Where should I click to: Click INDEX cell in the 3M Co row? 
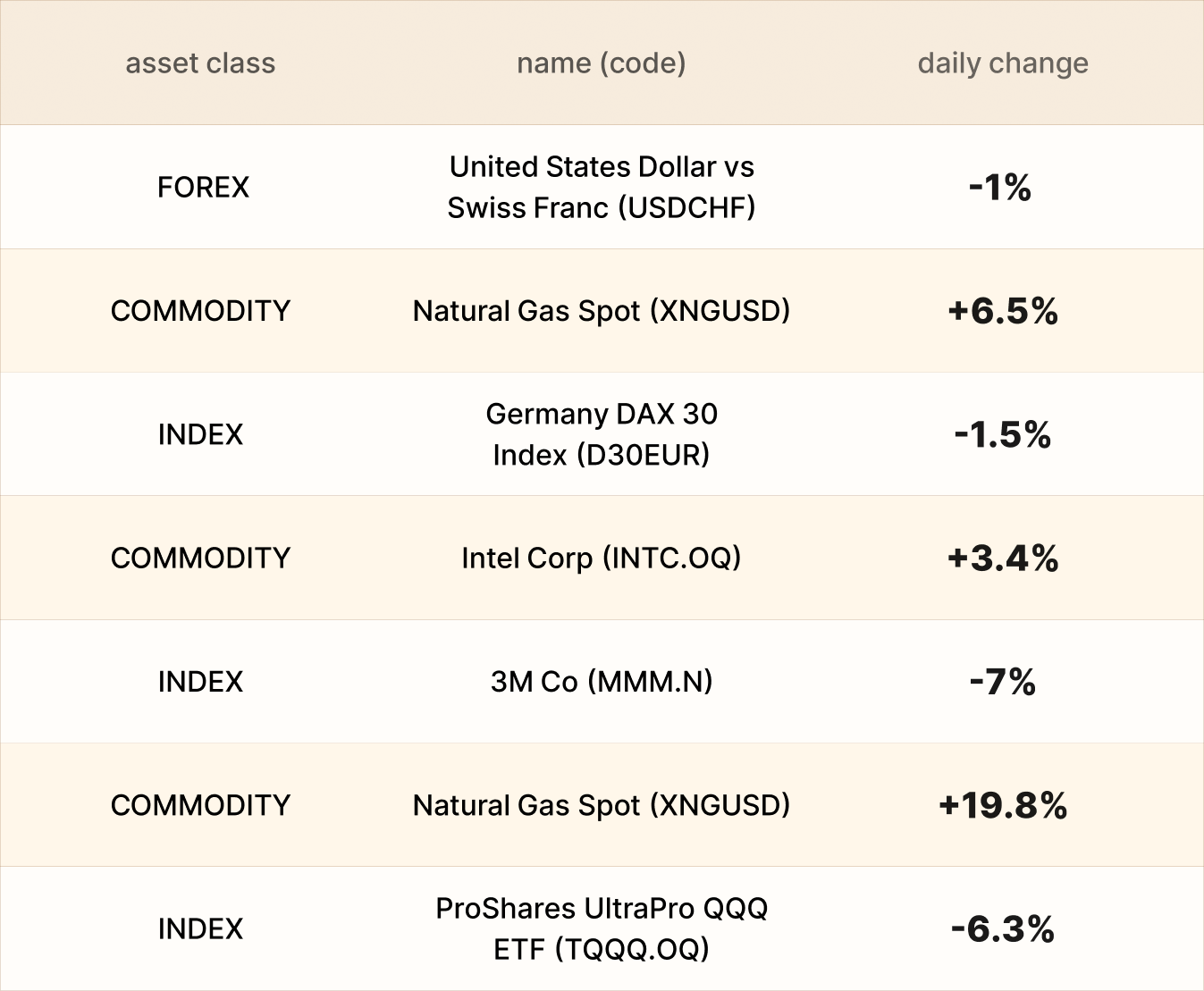[200, 682]
